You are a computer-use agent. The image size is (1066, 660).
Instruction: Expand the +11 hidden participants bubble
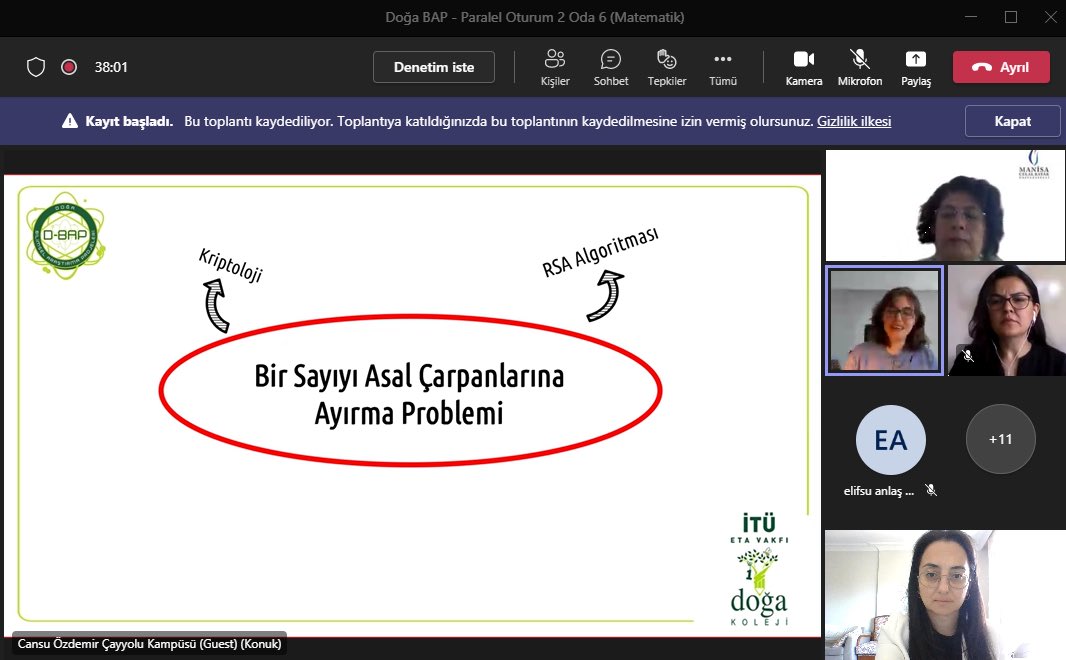(x=1000, y=438)
